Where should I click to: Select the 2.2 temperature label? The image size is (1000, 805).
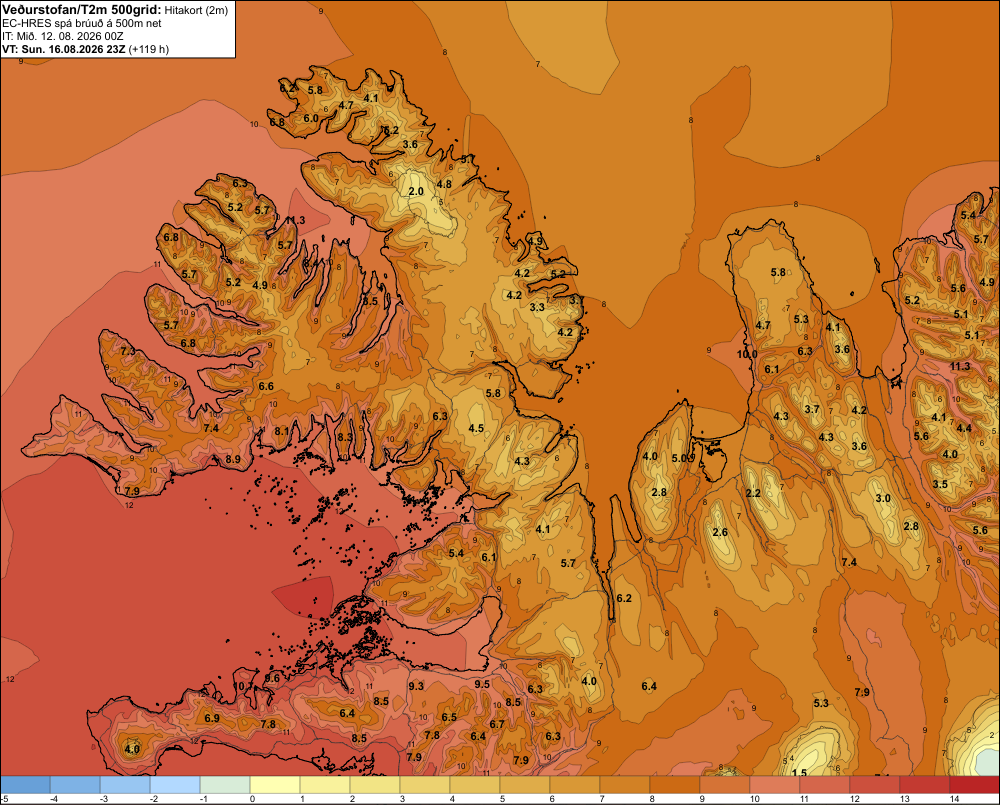(753, 493)
